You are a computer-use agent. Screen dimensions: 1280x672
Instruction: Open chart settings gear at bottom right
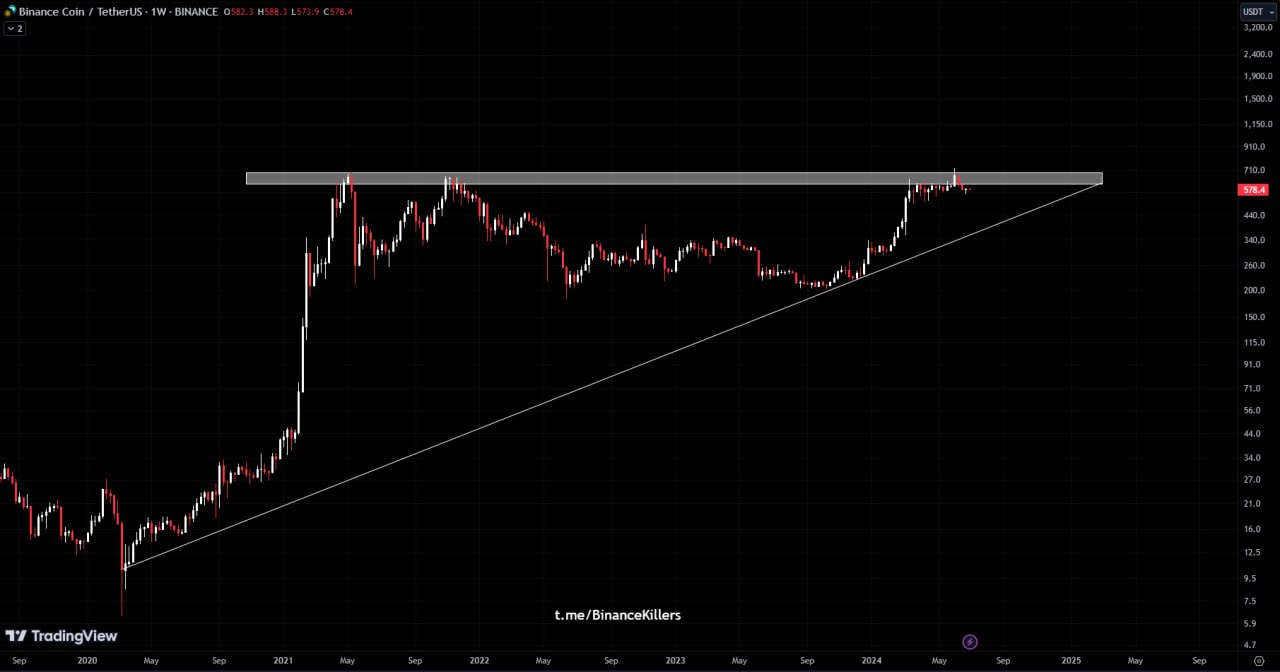click(x=1258, y=661)
